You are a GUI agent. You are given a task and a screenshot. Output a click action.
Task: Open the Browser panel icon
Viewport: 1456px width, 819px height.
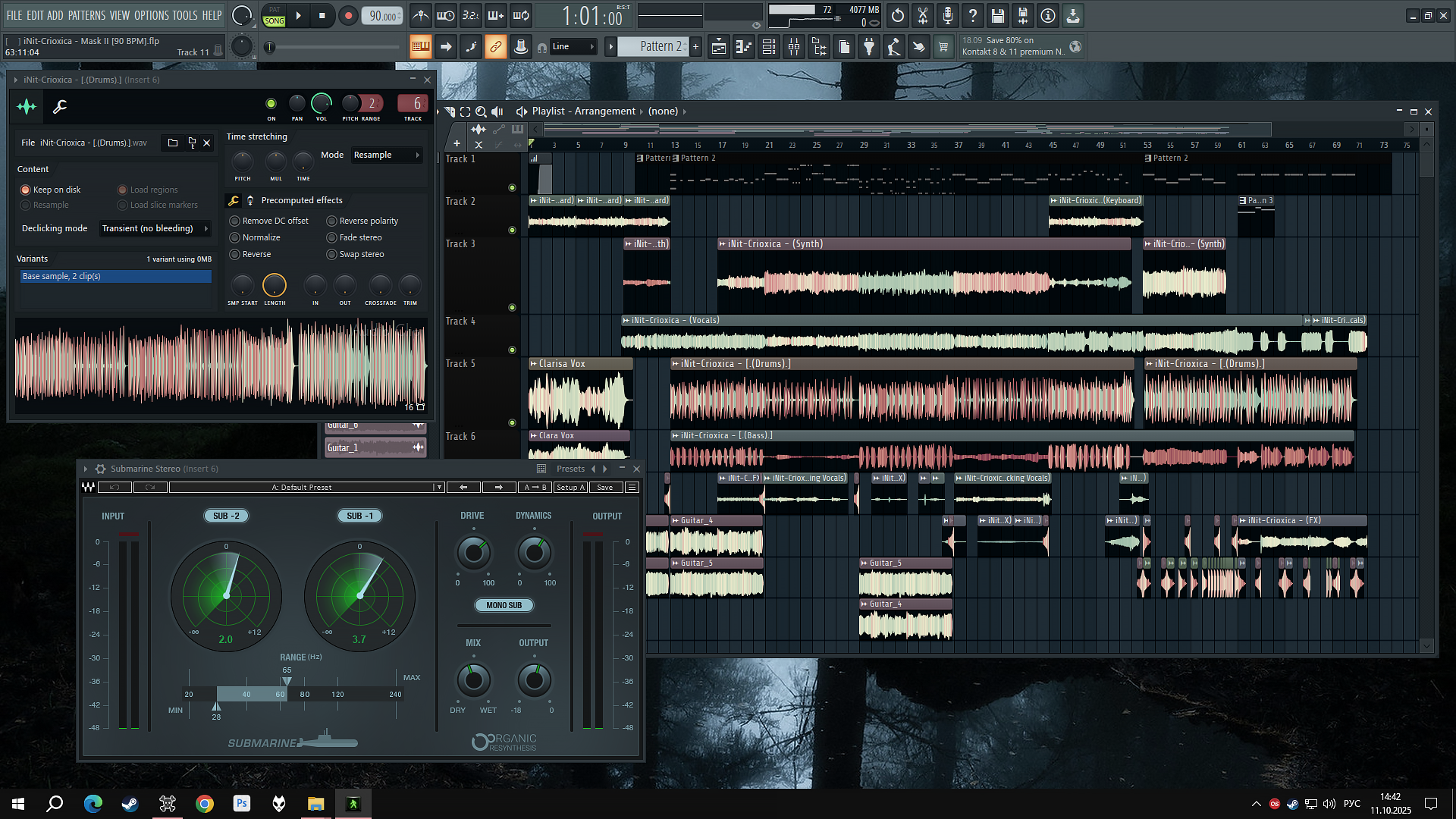point(819,47)
